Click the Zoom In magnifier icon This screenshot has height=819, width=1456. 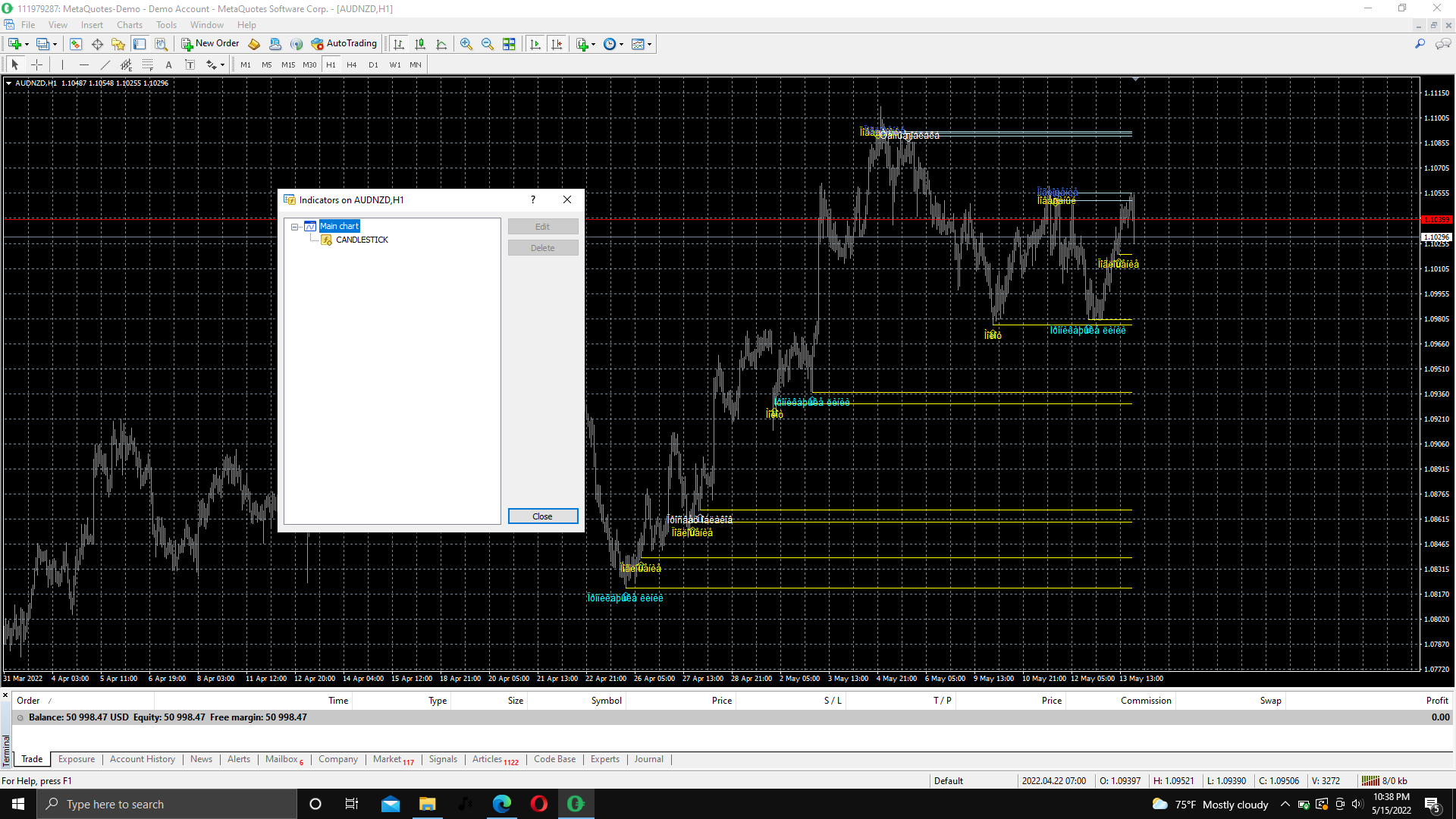coord(466,44)
